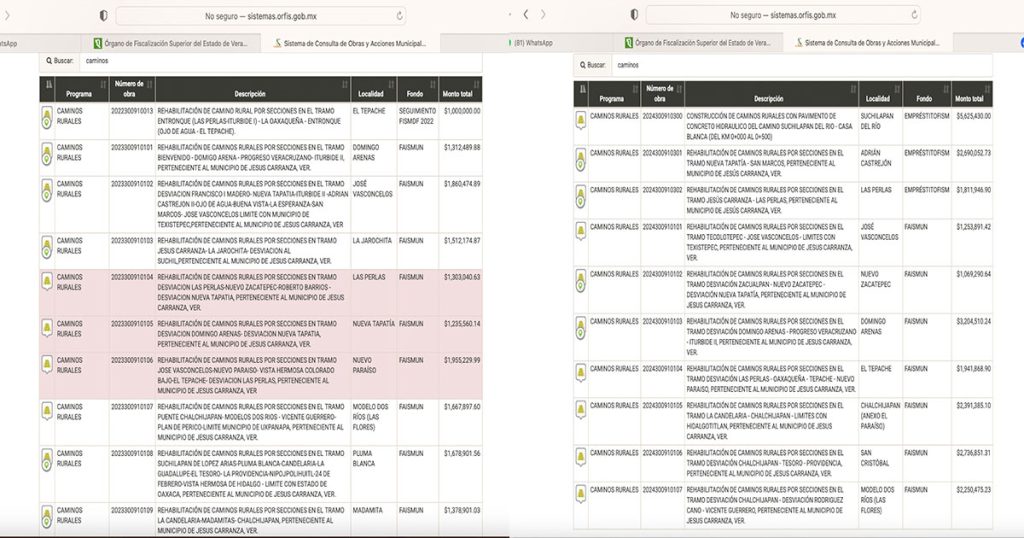The image size is (1024, 538).
Task: Click row icon for obra 2024300910102, right window
Action: [581, 281]
